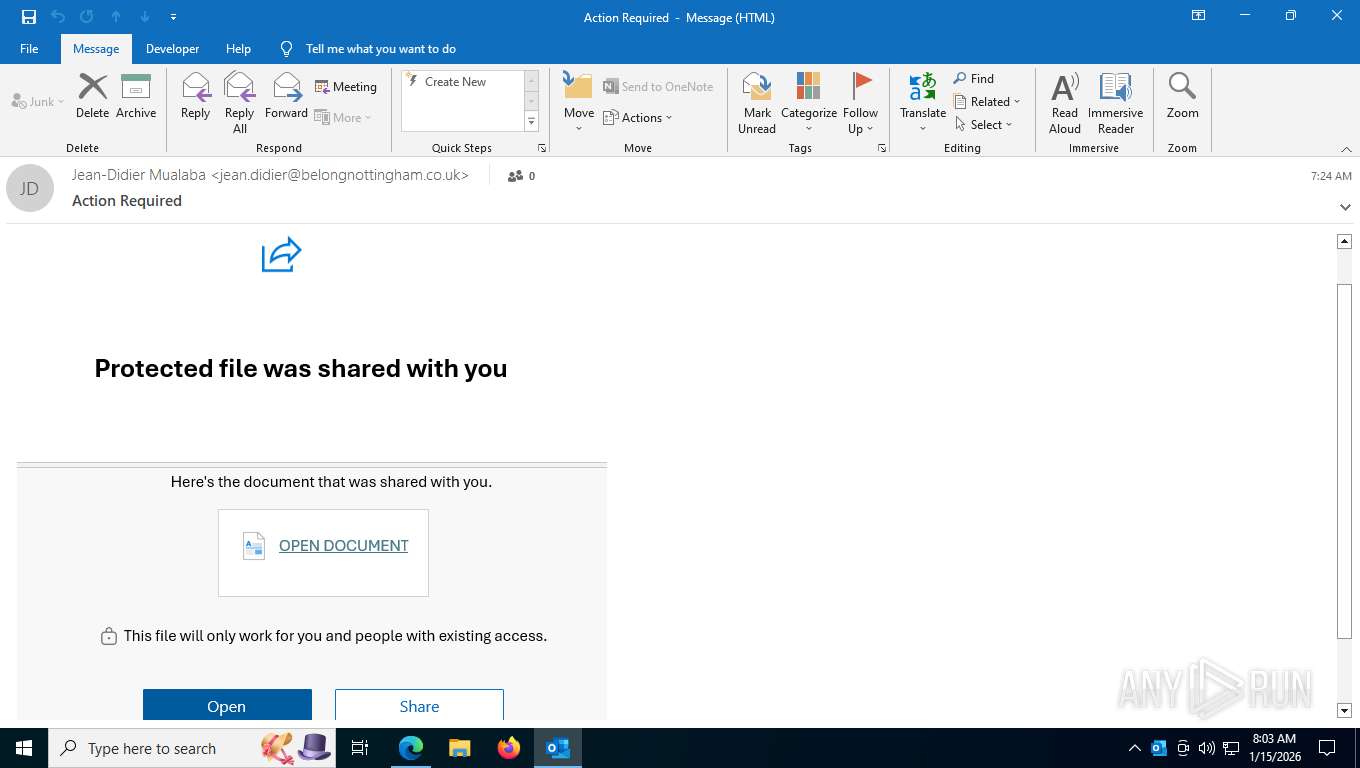1360x768 pixels.
Task: Launch Firefox from taskbar
Action: [x=509, y=748]
